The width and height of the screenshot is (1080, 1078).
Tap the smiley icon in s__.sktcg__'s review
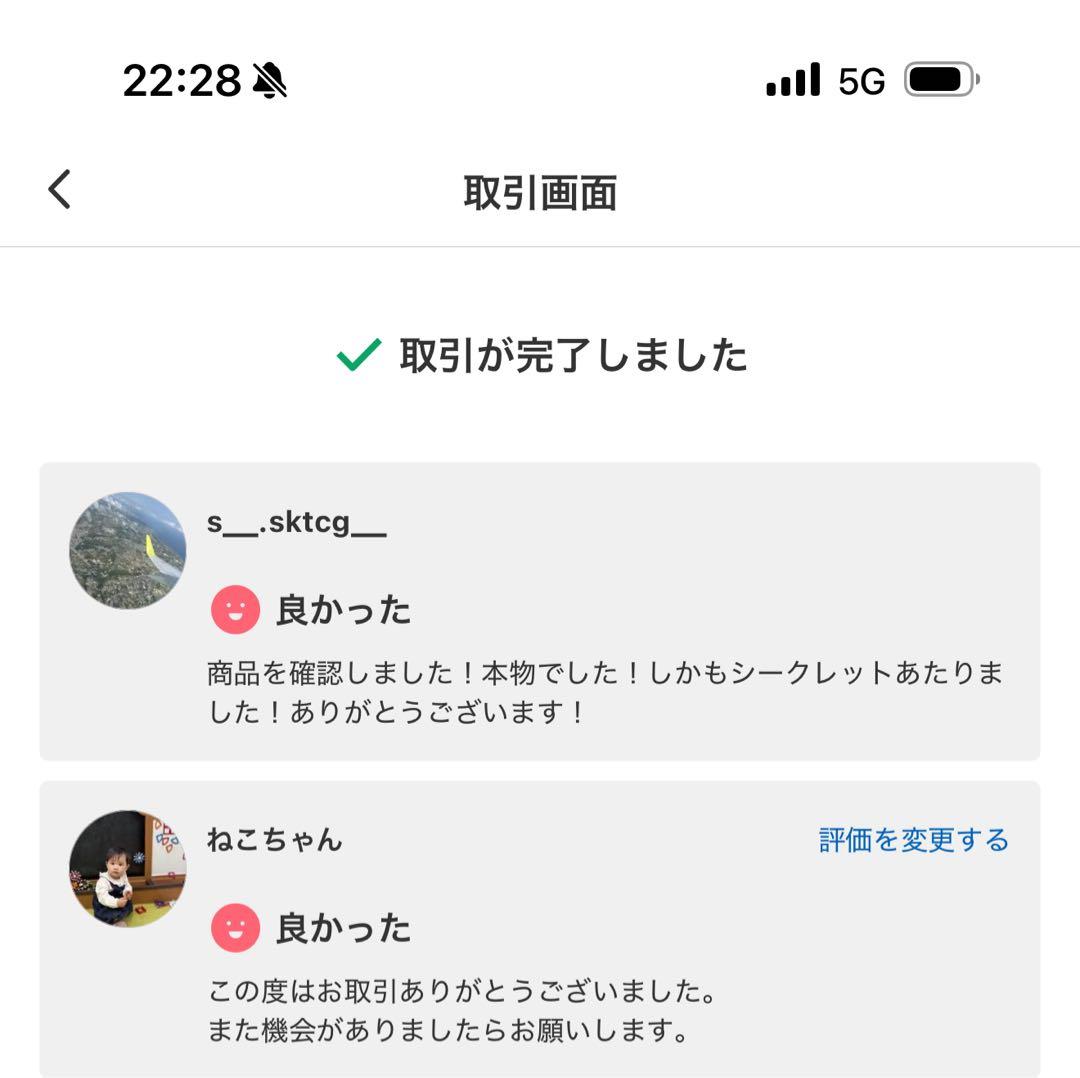pyautogui.click(x=235, y=610)
